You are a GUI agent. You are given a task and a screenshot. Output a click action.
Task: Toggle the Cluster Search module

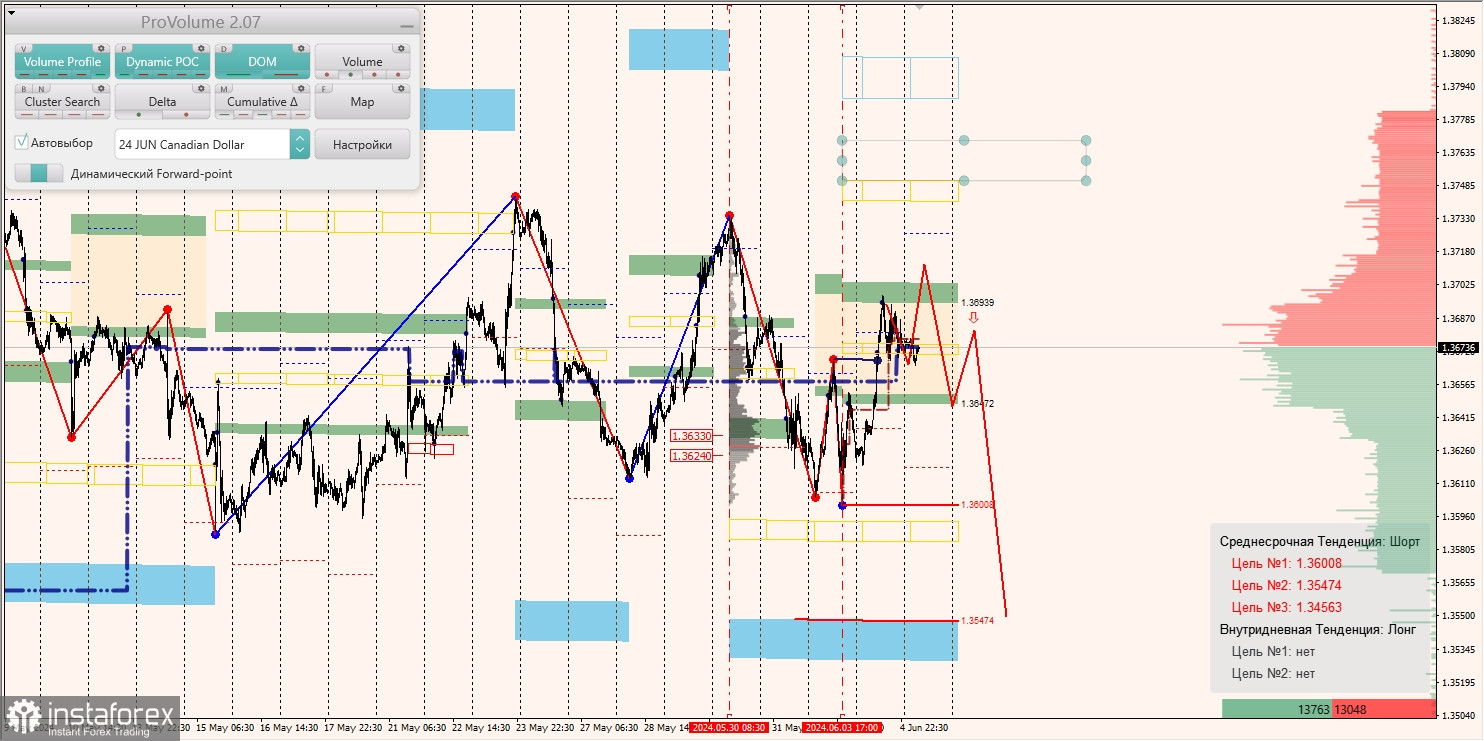[62, 101]
